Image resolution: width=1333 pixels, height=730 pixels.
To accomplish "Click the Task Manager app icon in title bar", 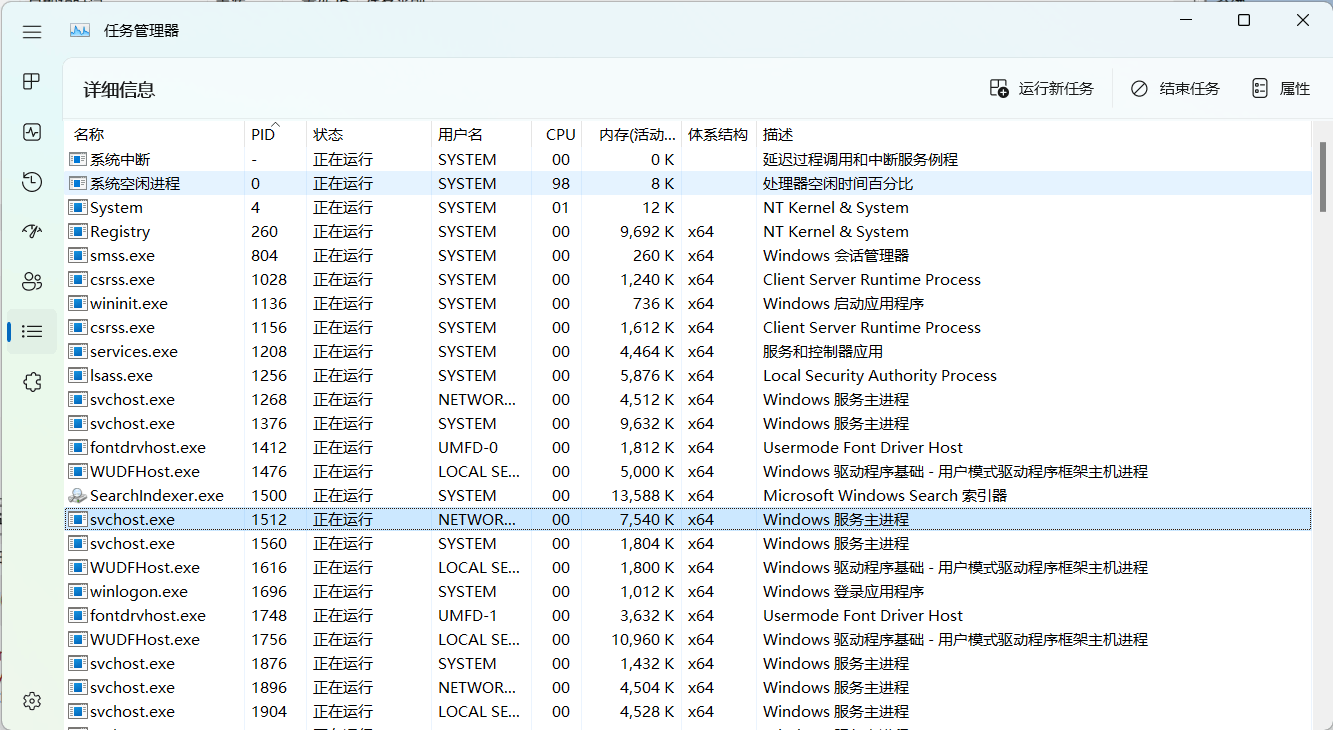I will pos(80,30).
